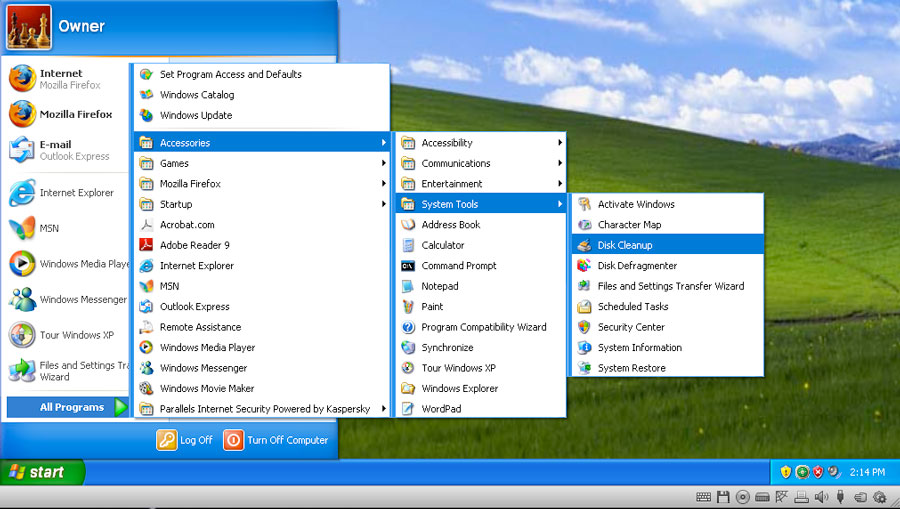Click the yellow security shield tray icon
This screenshot has height=509, width=900.
pyautogui.click(x=786, y=472)
